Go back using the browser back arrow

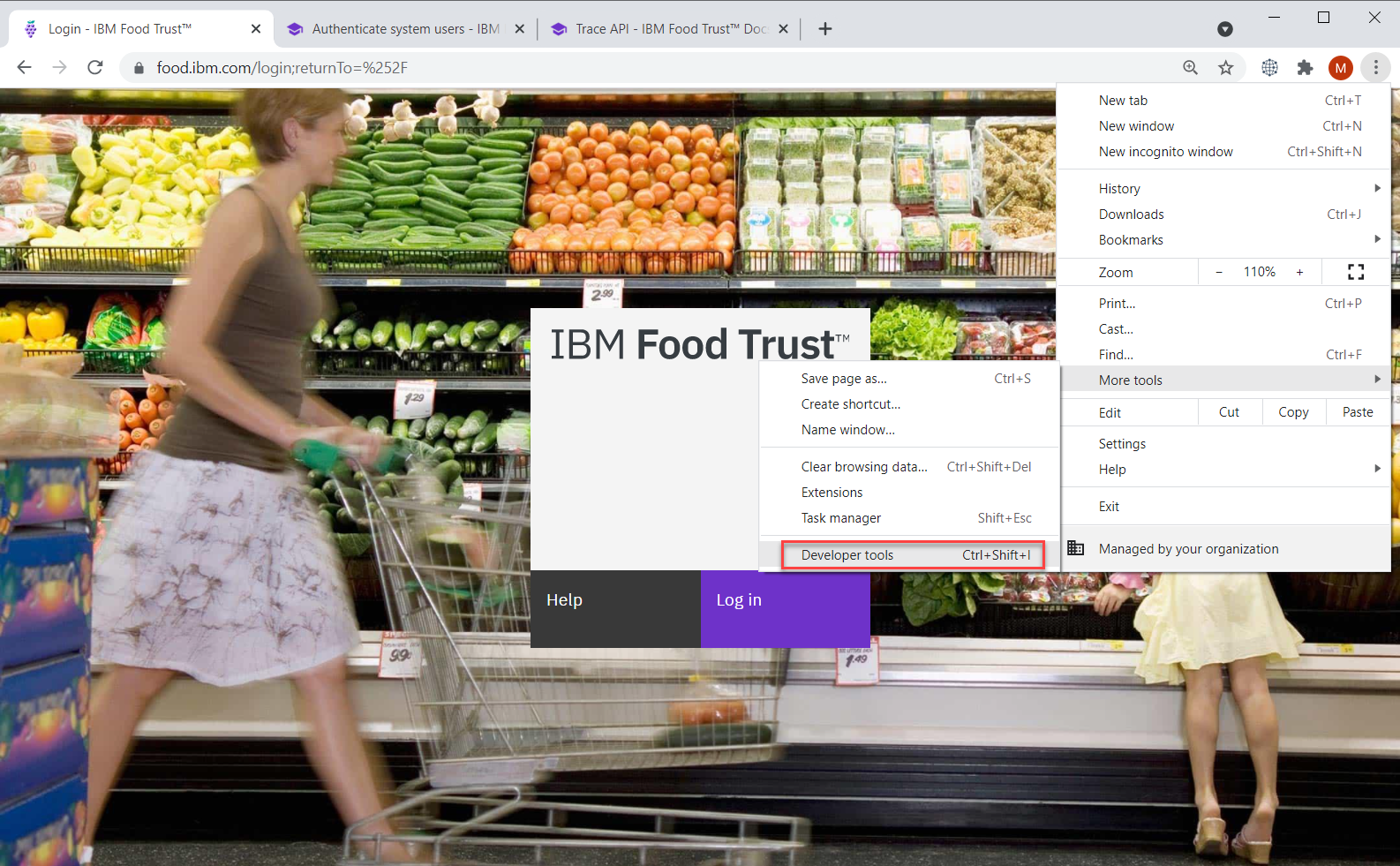coord(24,67)
